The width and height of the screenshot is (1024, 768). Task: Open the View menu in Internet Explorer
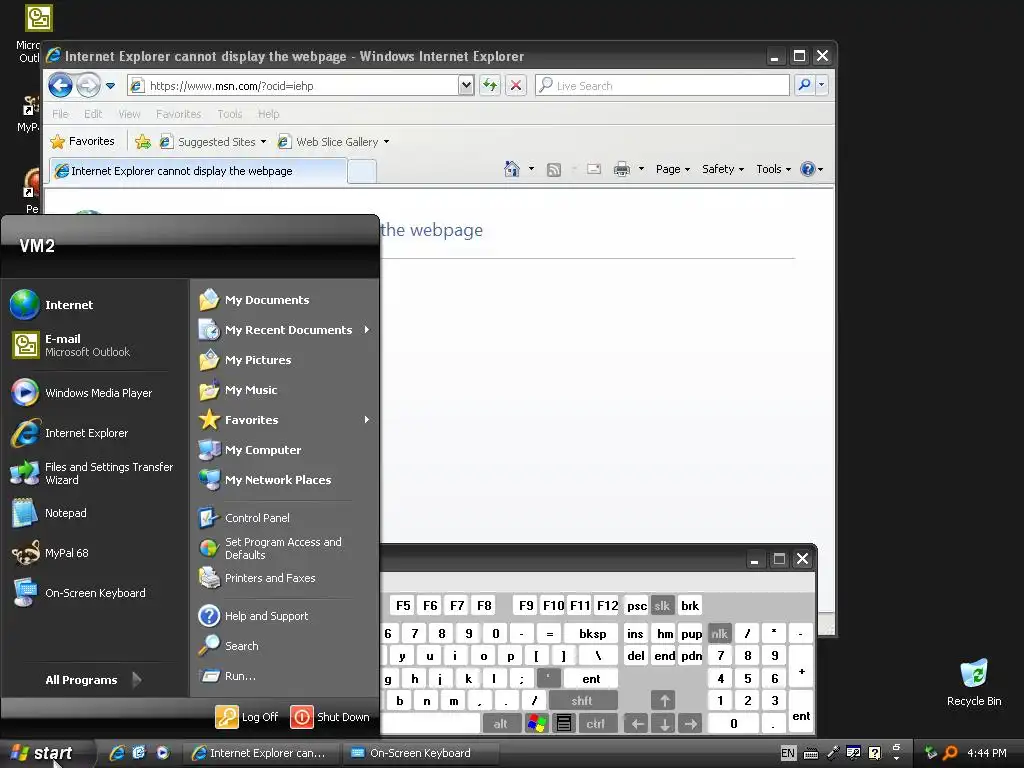coord(129,114)
